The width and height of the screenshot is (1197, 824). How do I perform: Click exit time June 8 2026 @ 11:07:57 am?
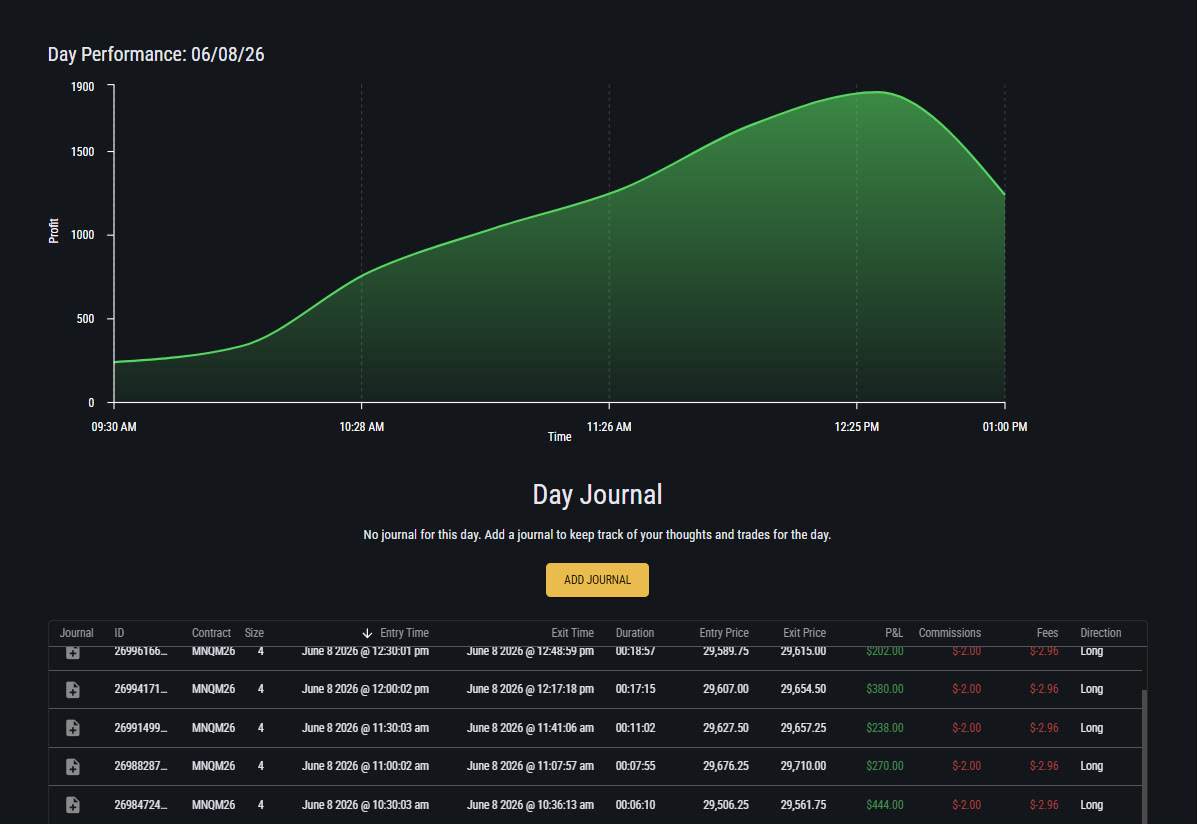pos(531,766)
